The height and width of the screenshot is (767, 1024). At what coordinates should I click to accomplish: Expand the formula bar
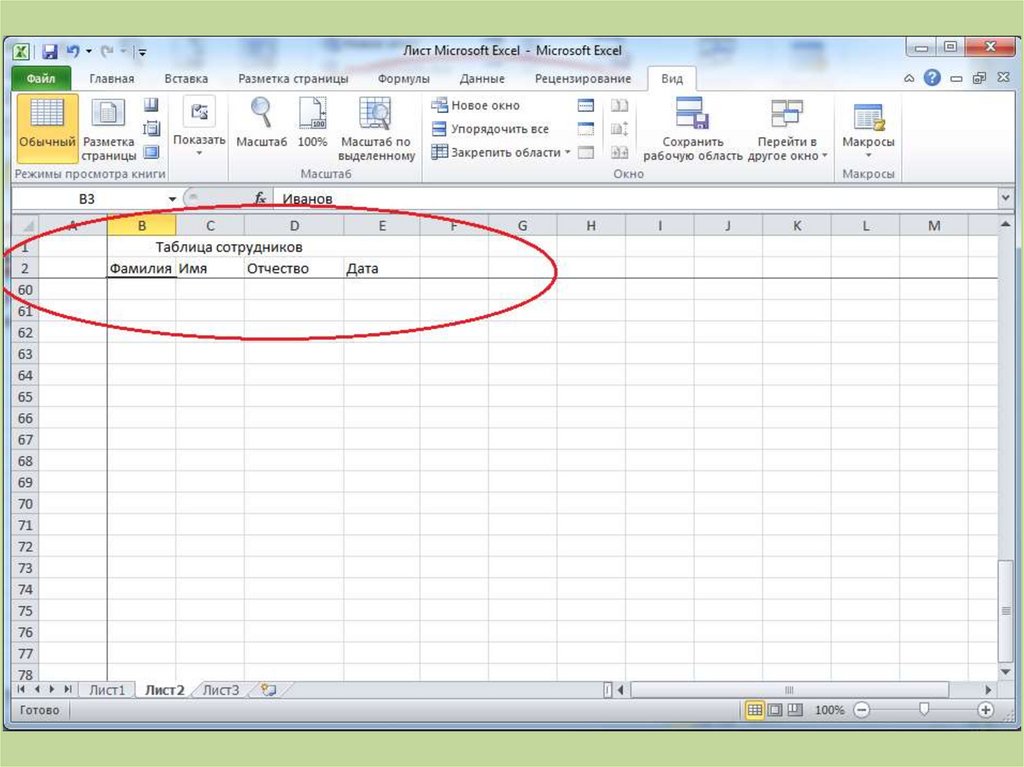point(1005,197)
